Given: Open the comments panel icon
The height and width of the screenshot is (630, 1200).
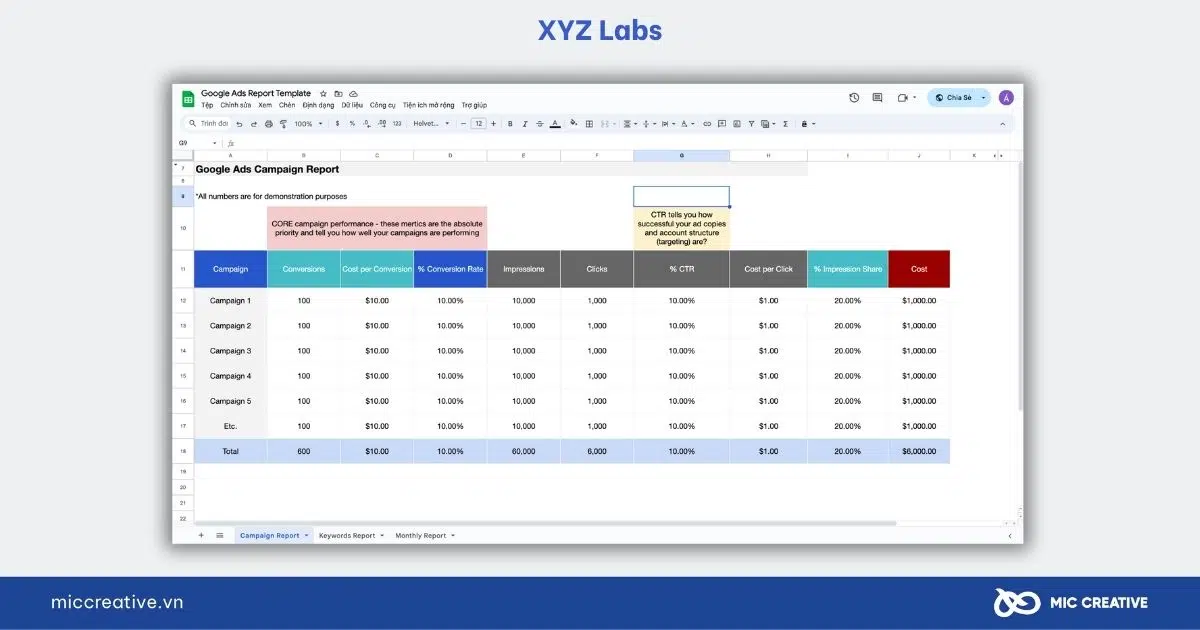Looking at the screenshot, I should point(877,97).
